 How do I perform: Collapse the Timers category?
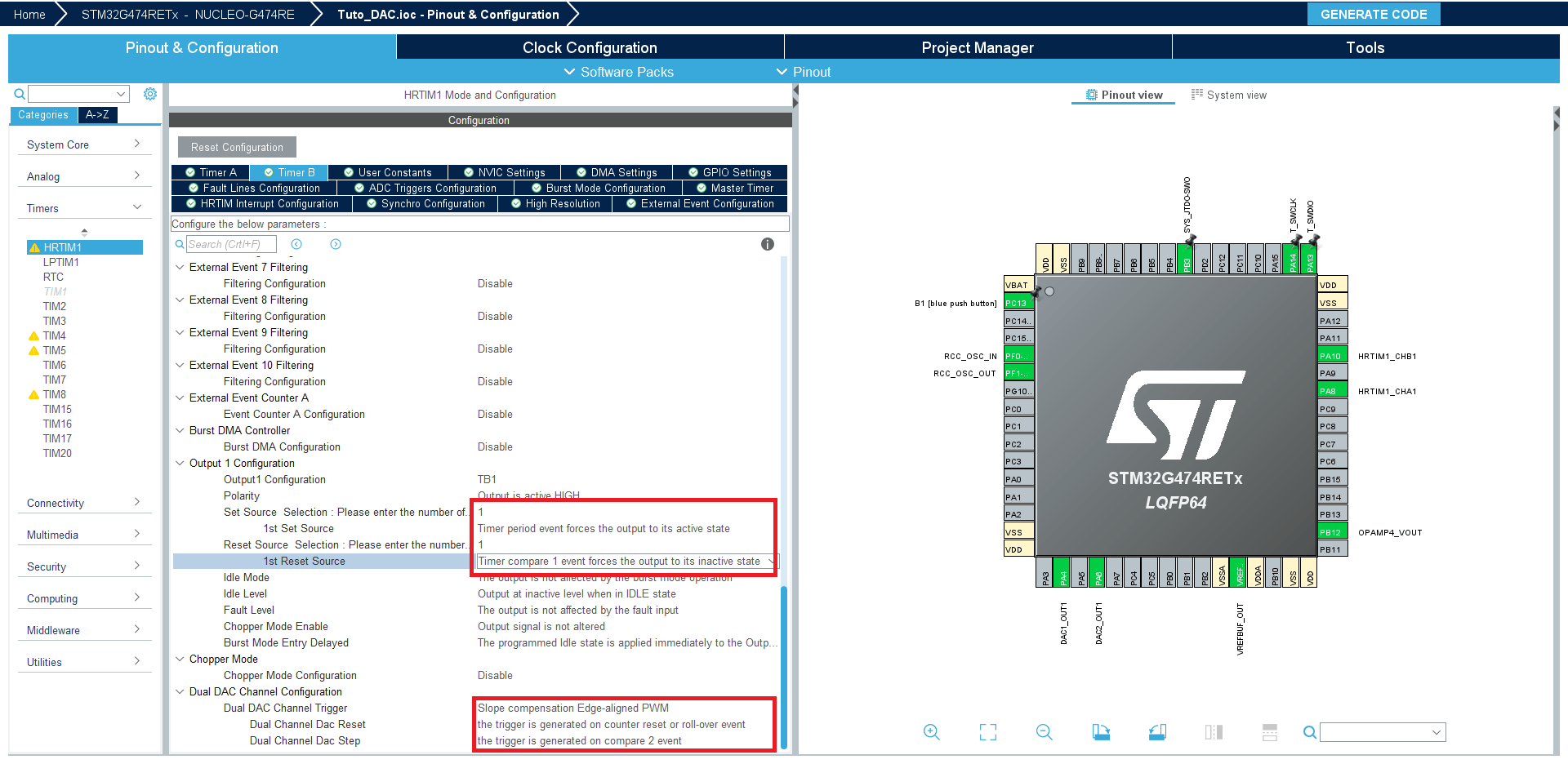[83, 208]
